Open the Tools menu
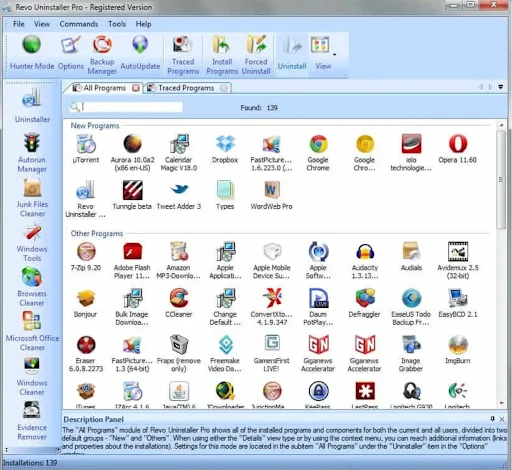Viewport: 512px width, 470px height. (x=117, y=24)
